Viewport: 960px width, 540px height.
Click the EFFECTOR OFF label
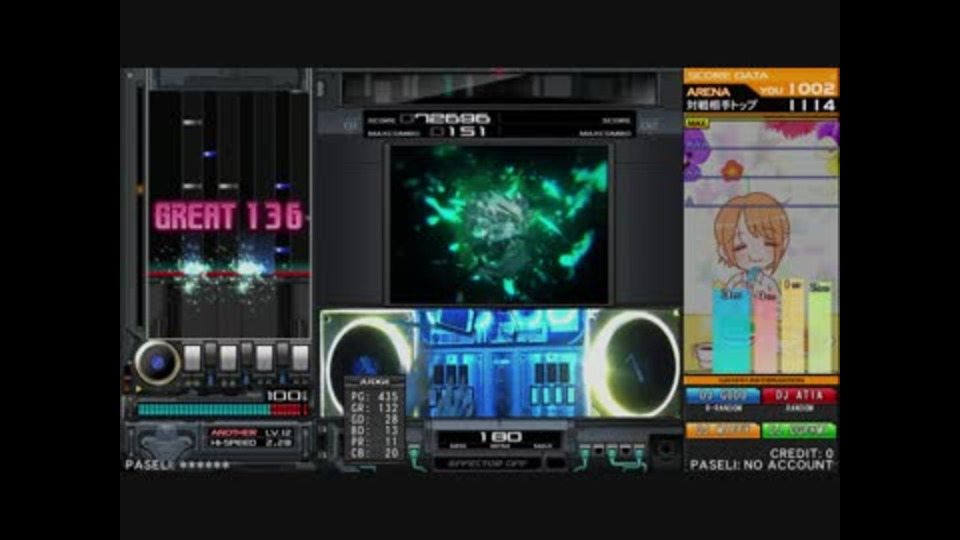point(488,464)
